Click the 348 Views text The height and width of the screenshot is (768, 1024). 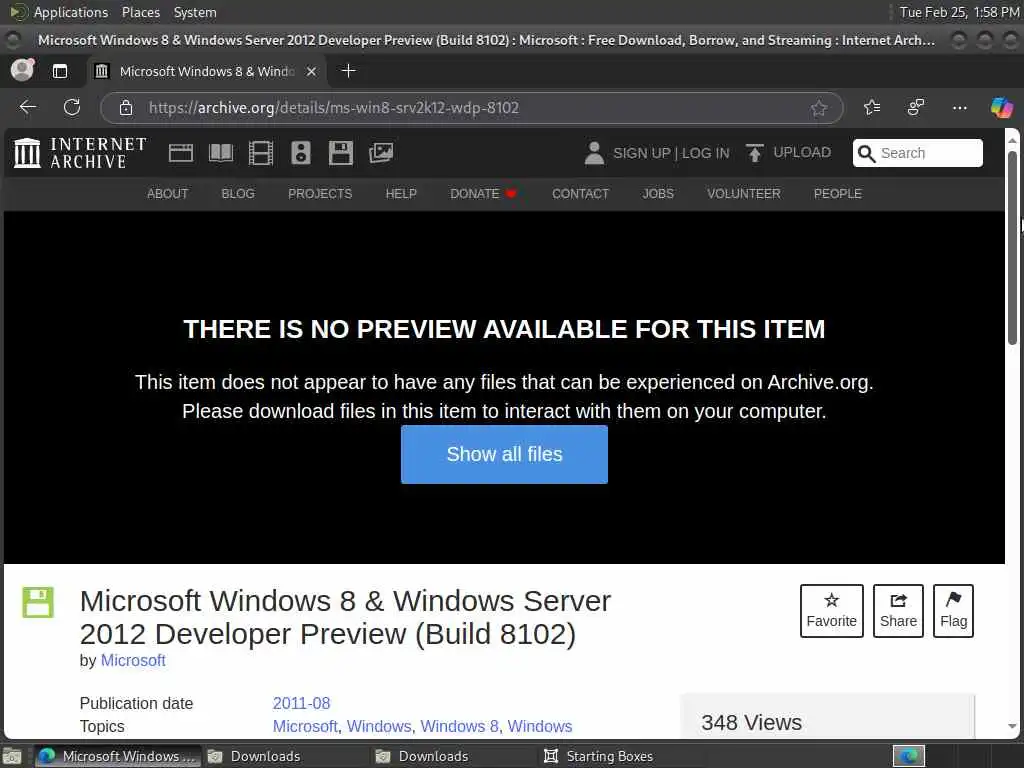pyautogui.click(x=751, y=723)
